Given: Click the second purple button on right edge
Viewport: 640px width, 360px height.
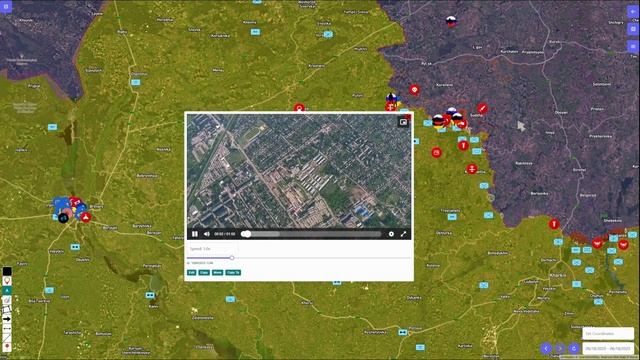Looking at the screenshot, I should (633, 29).
